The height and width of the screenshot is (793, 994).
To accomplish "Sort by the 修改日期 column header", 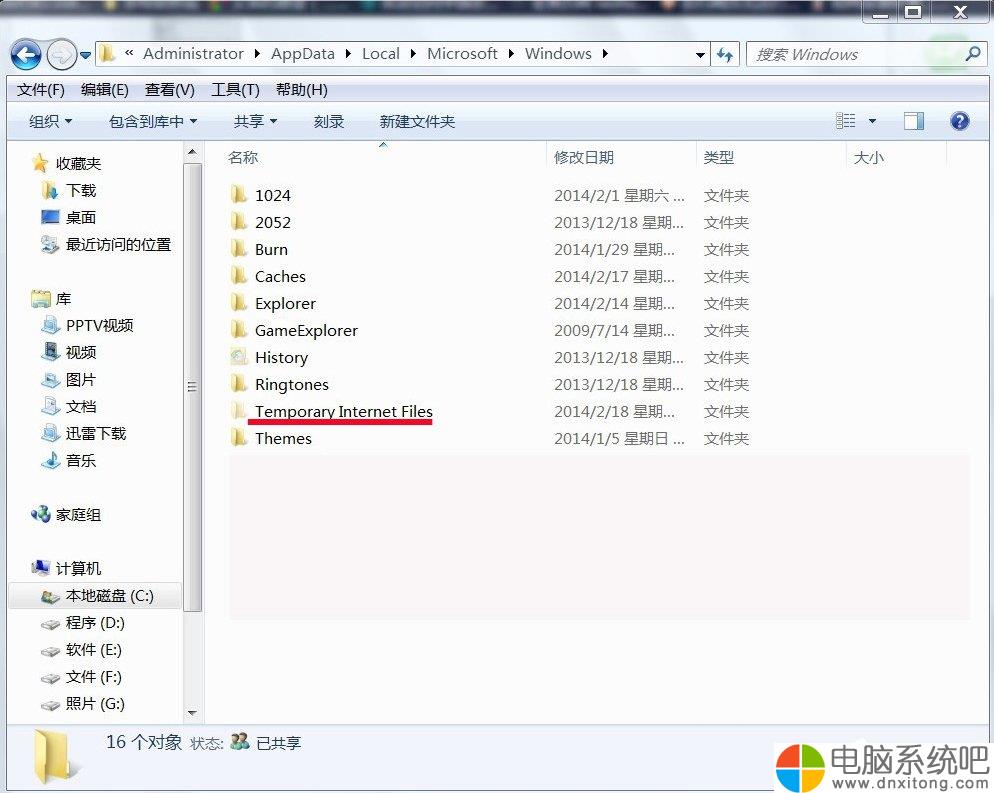I will pyautogui.click(x=584, y=157).
